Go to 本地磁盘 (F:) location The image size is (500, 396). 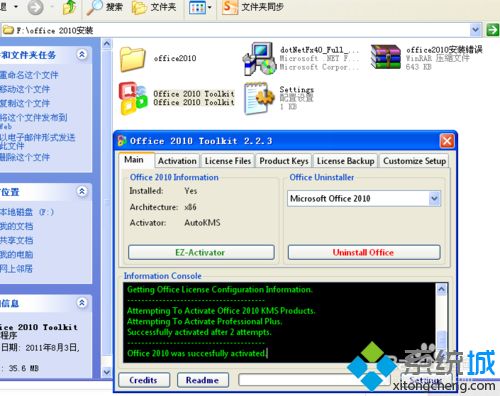[27, 212]
